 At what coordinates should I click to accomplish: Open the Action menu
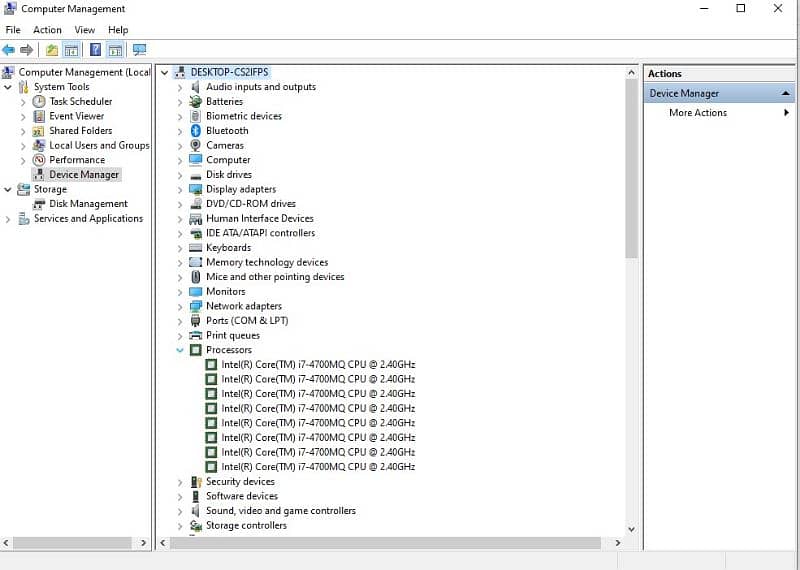(47, 30)
